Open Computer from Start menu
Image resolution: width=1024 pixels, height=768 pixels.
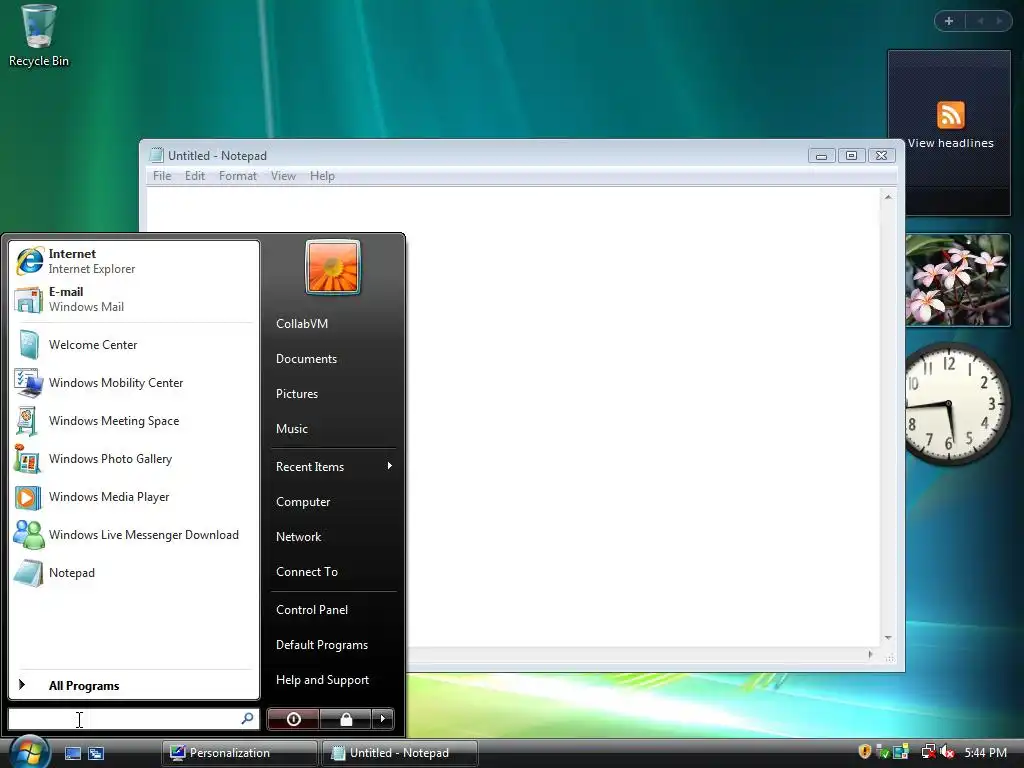click(x=334, y=502)
